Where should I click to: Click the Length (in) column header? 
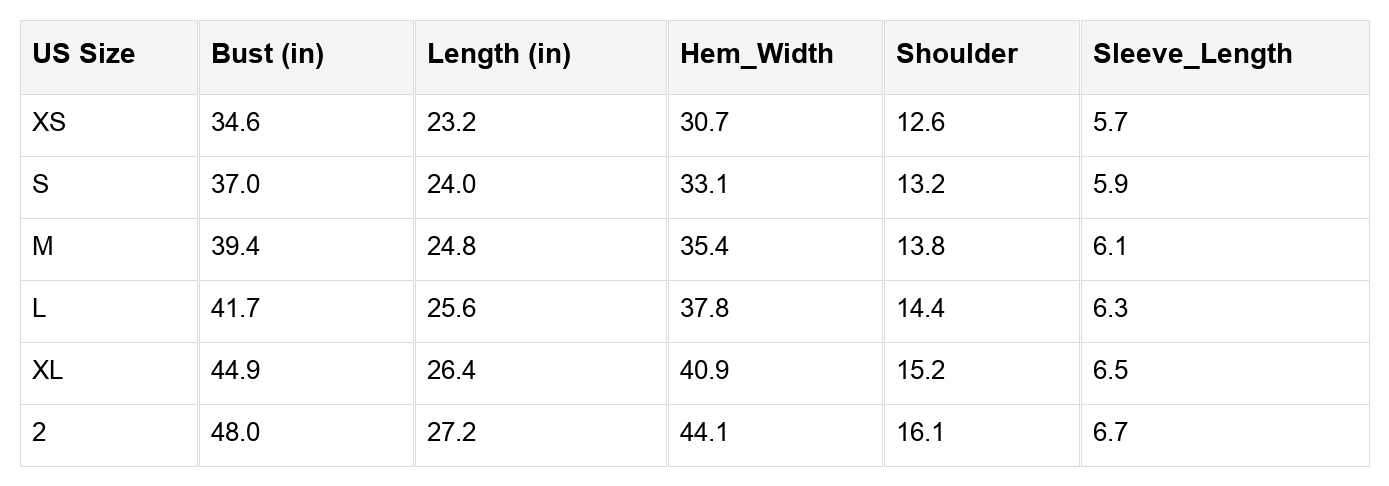coord(499,54)
